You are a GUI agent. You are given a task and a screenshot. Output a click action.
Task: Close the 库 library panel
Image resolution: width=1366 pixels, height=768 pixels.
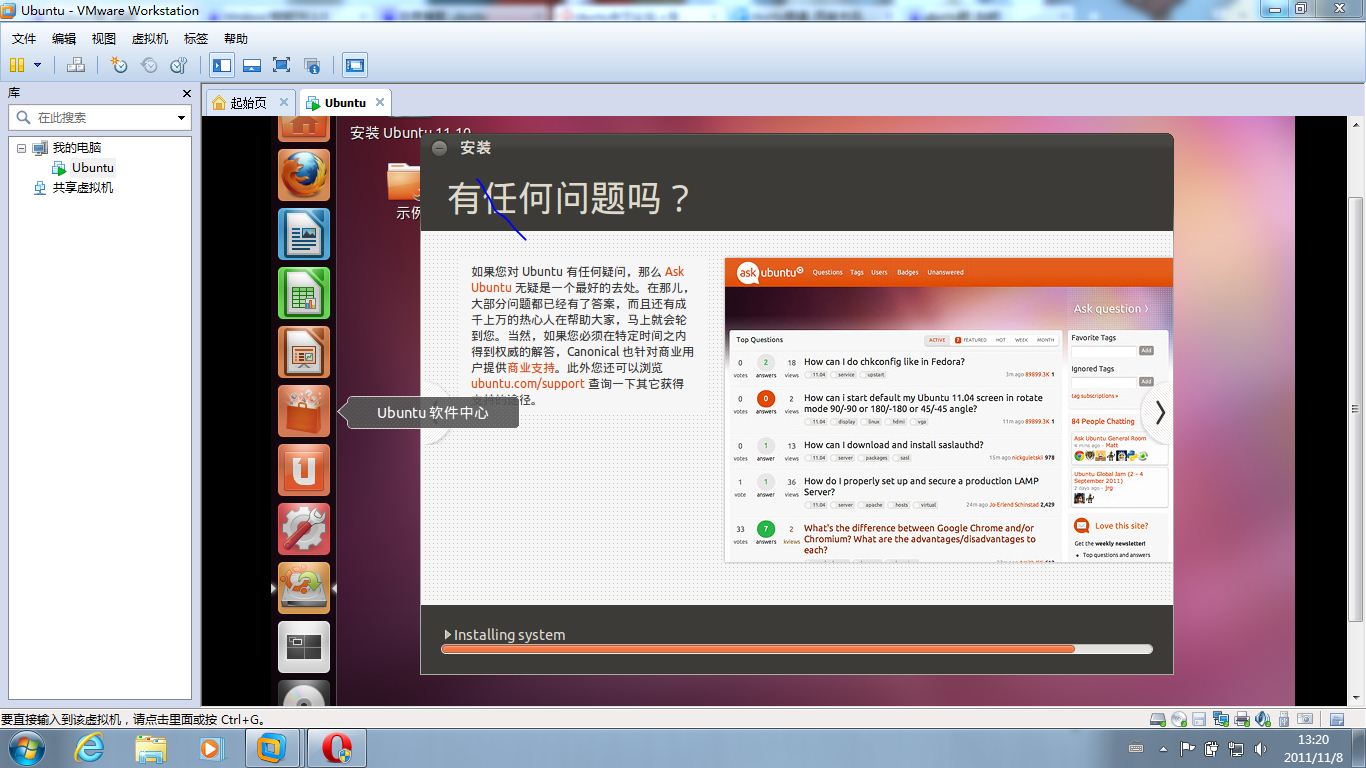pos(186,93)
